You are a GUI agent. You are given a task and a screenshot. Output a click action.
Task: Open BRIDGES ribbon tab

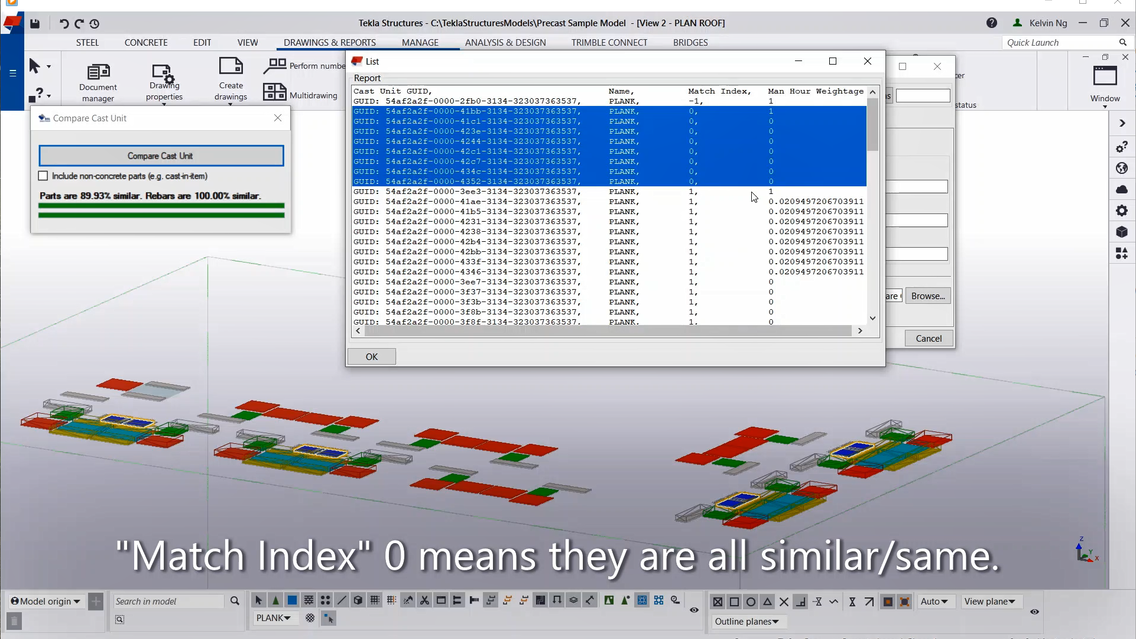[690, 43]
